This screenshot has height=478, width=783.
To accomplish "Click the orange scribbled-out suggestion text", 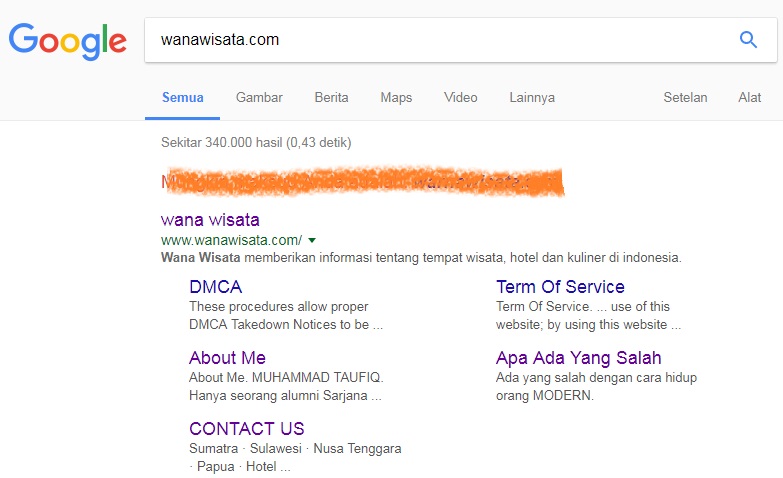I will (x=360, y=181).
